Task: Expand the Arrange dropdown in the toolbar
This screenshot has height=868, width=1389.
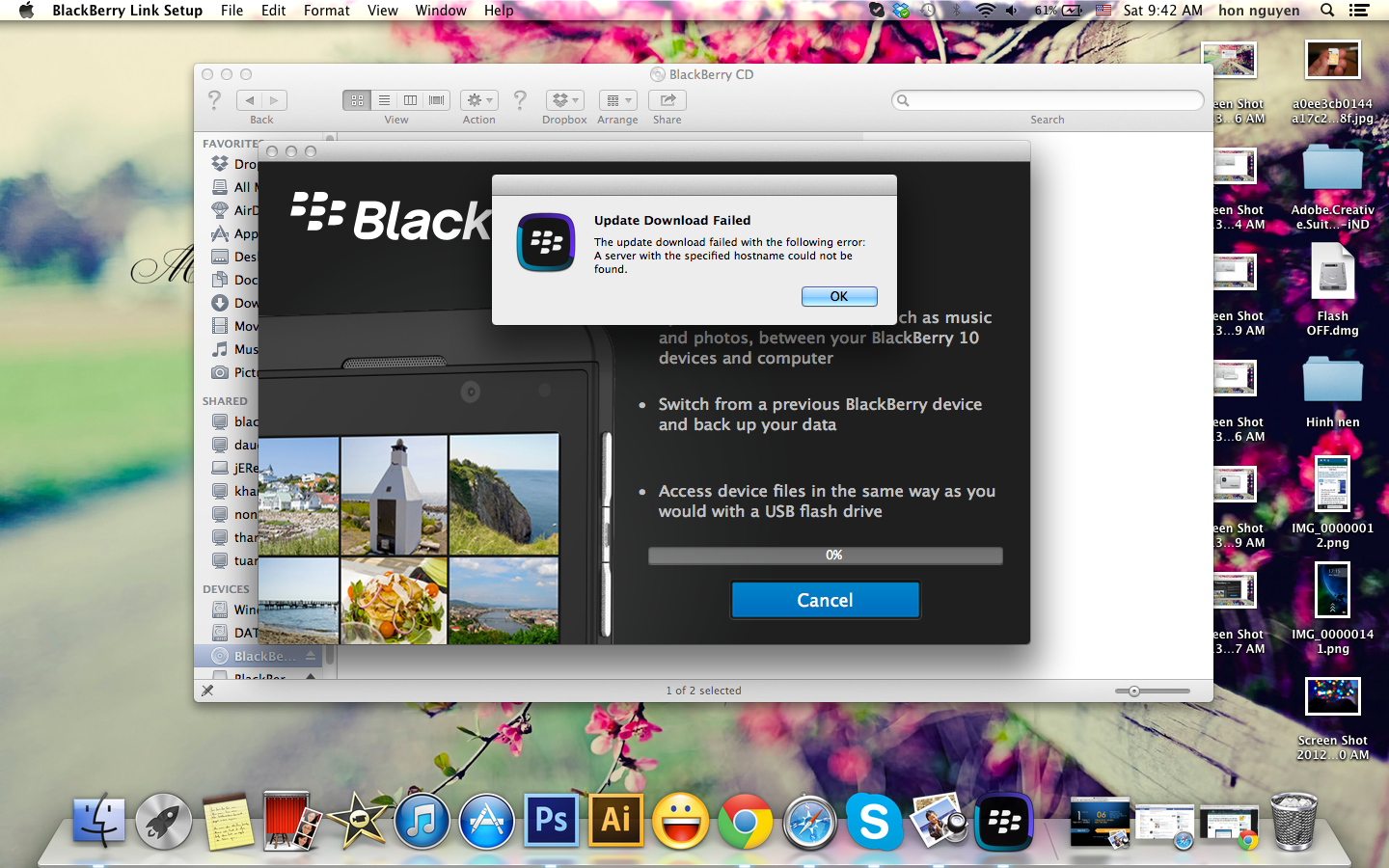Action: point(617,100)
